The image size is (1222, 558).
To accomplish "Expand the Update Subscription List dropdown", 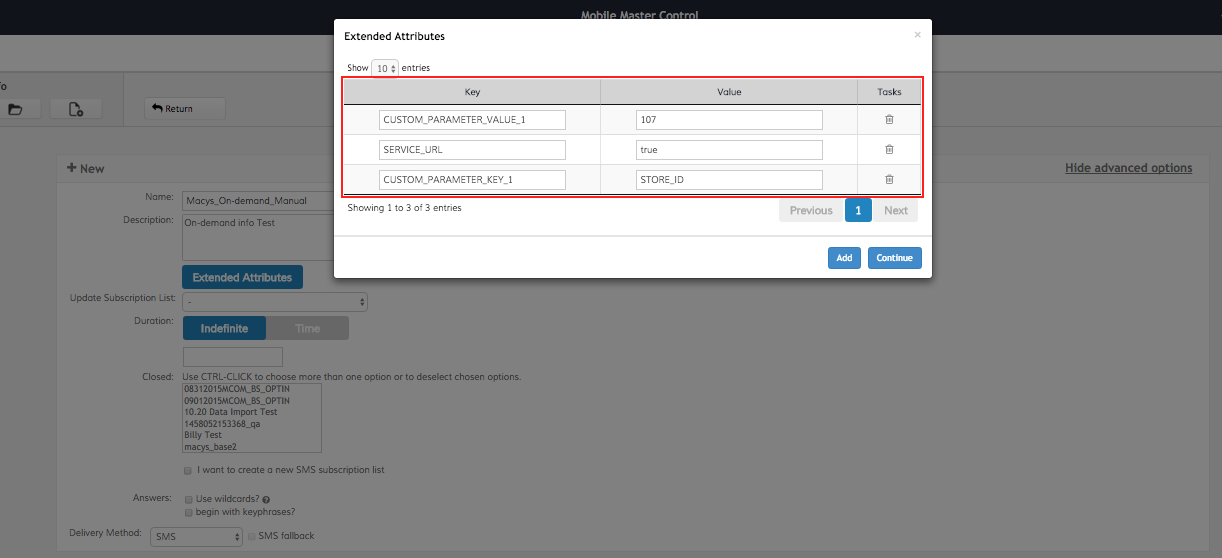I will coord(275,302).
